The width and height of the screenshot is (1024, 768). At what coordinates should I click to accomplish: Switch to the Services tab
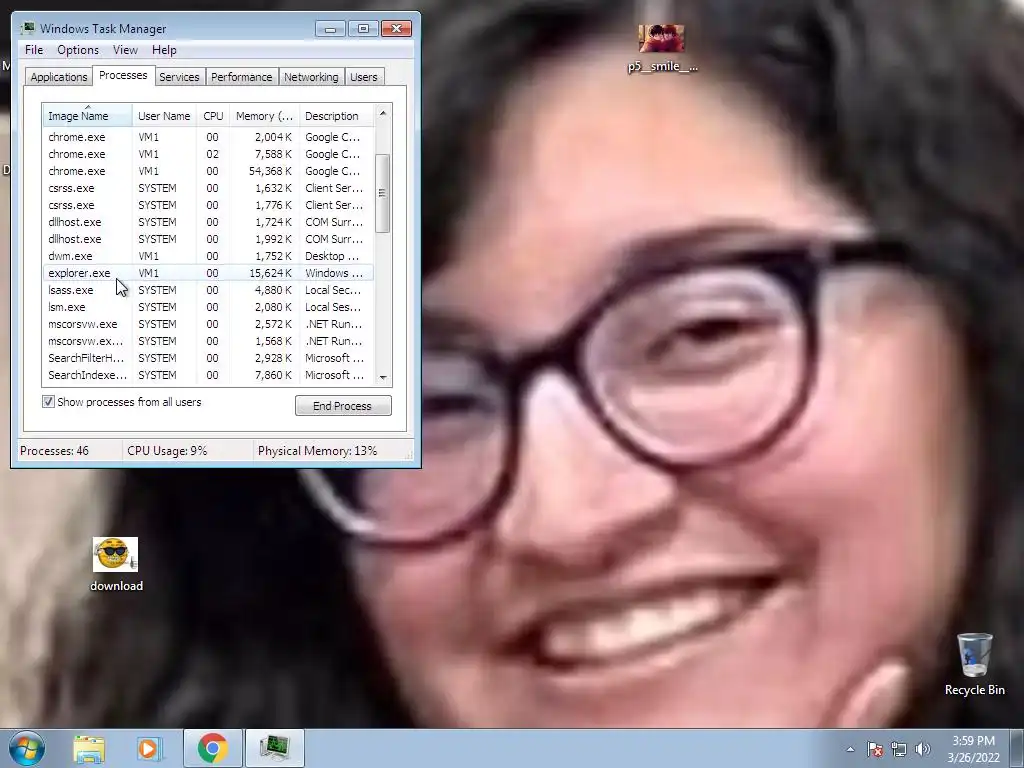click(179, 76)
